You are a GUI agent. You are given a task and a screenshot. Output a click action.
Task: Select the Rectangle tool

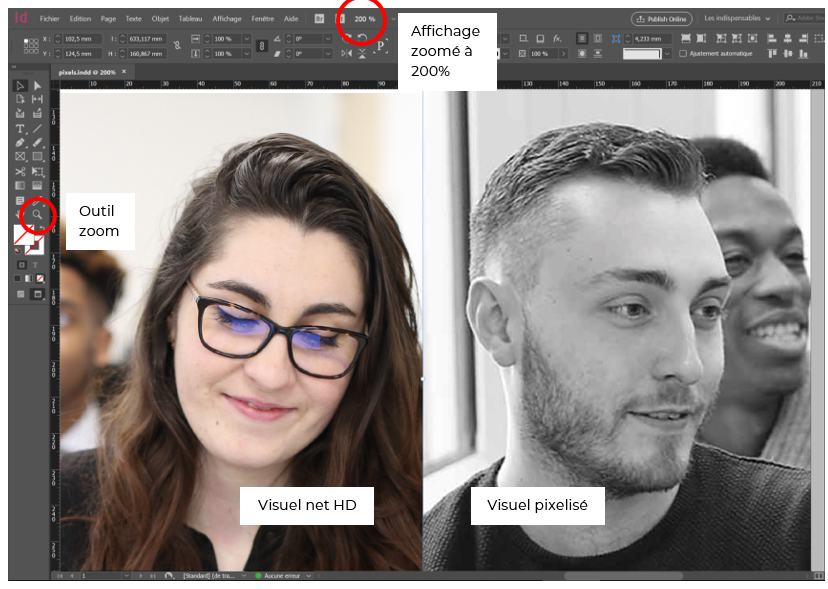pos(37,157)
